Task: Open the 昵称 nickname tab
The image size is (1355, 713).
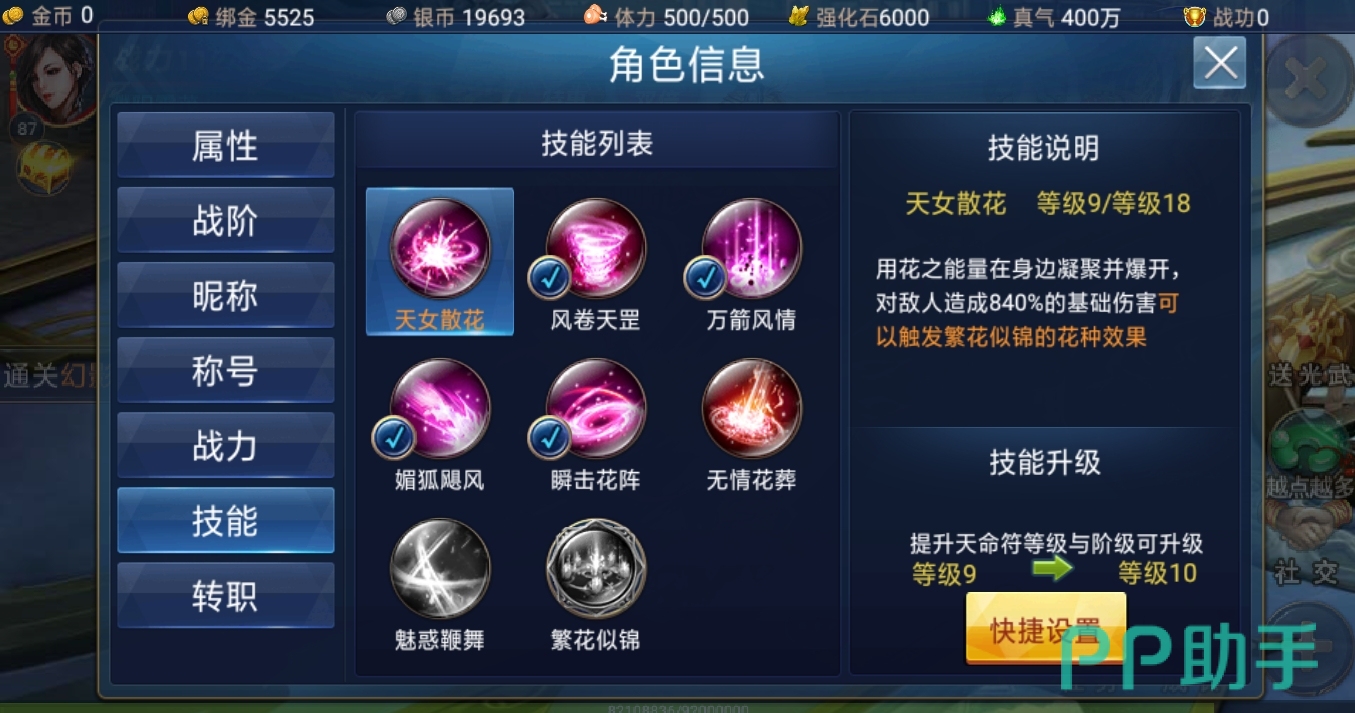Action: [x=226, y=295]
